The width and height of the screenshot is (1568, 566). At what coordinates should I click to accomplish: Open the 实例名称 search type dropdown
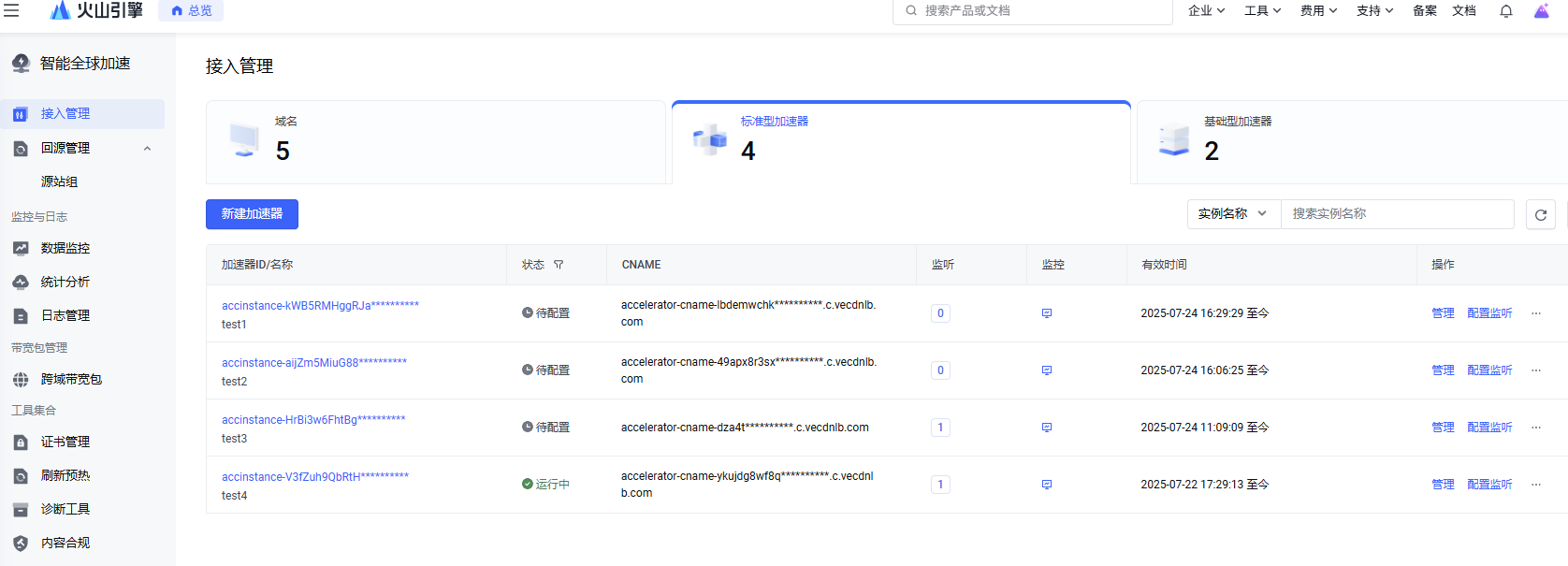pyautogui.click(x=1233, y=214)
